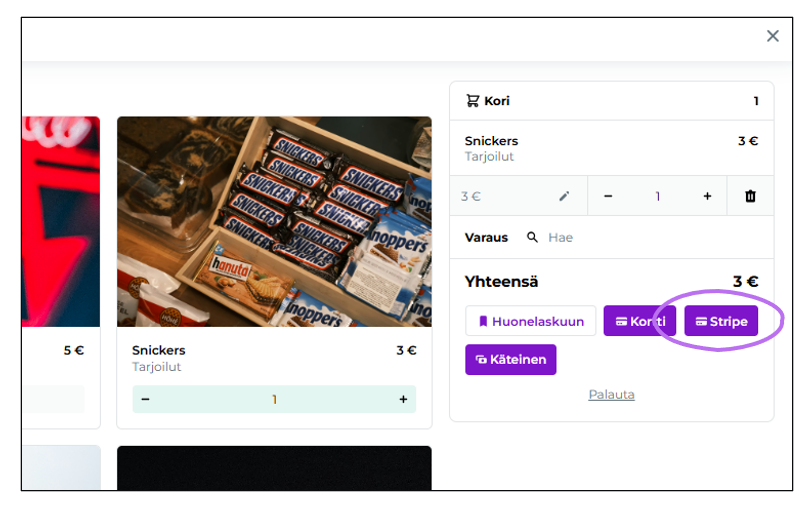Screen dimensions: 811x508
Task: Click the 3 € price field in cart
Action: (518, 196)
